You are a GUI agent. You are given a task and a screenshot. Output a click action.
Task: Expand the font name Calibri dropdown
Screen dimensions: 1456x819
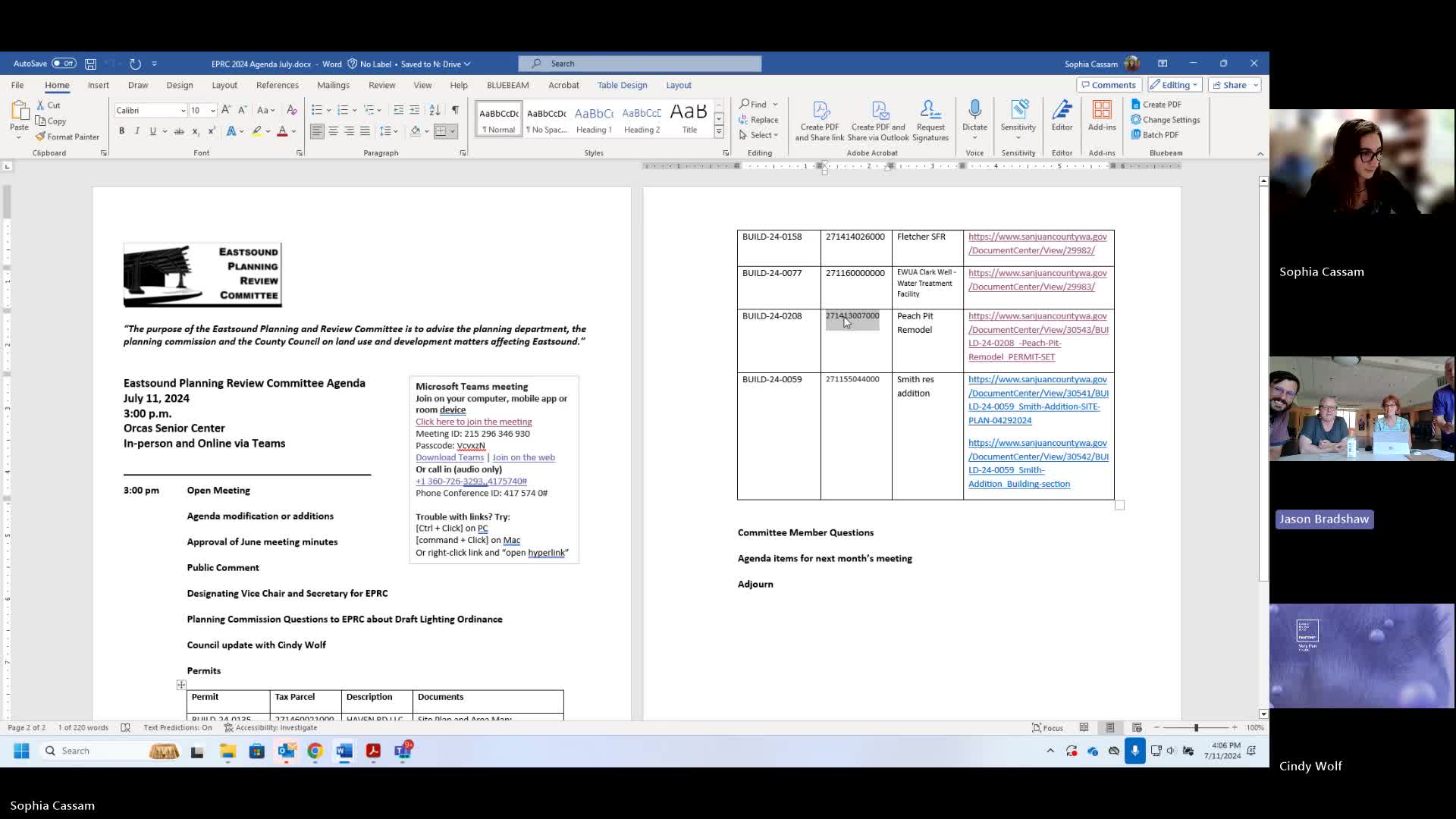coord(183,111)
